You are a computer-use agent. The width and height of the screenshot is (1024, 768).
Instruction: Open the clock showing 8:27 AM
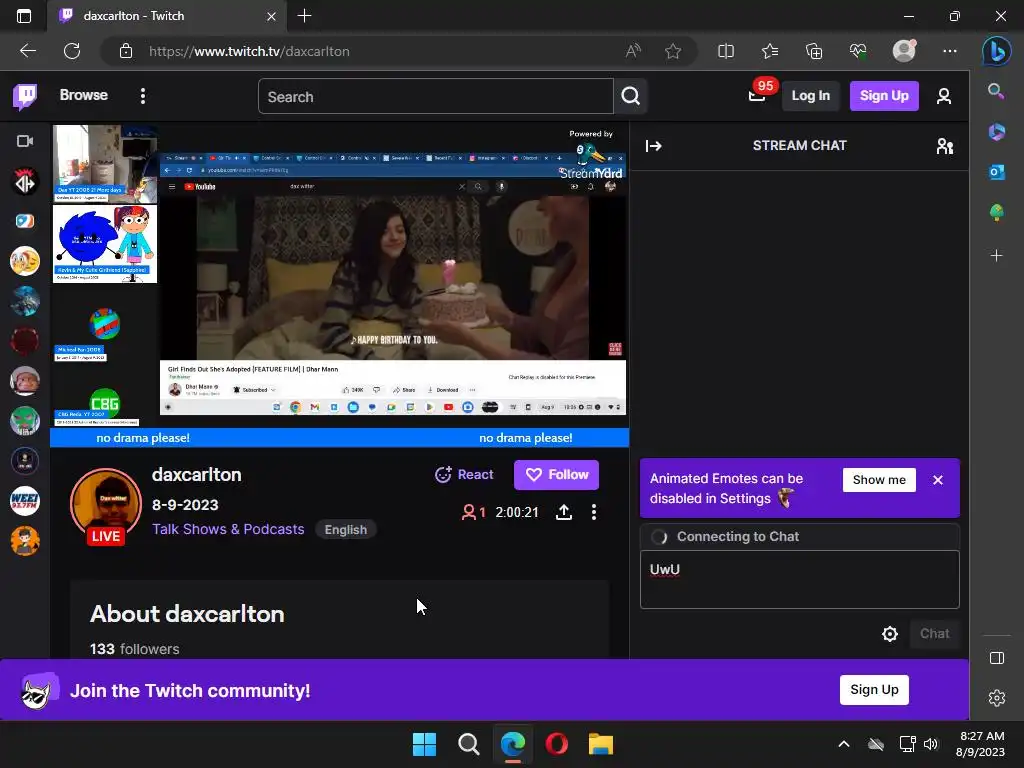980,744
